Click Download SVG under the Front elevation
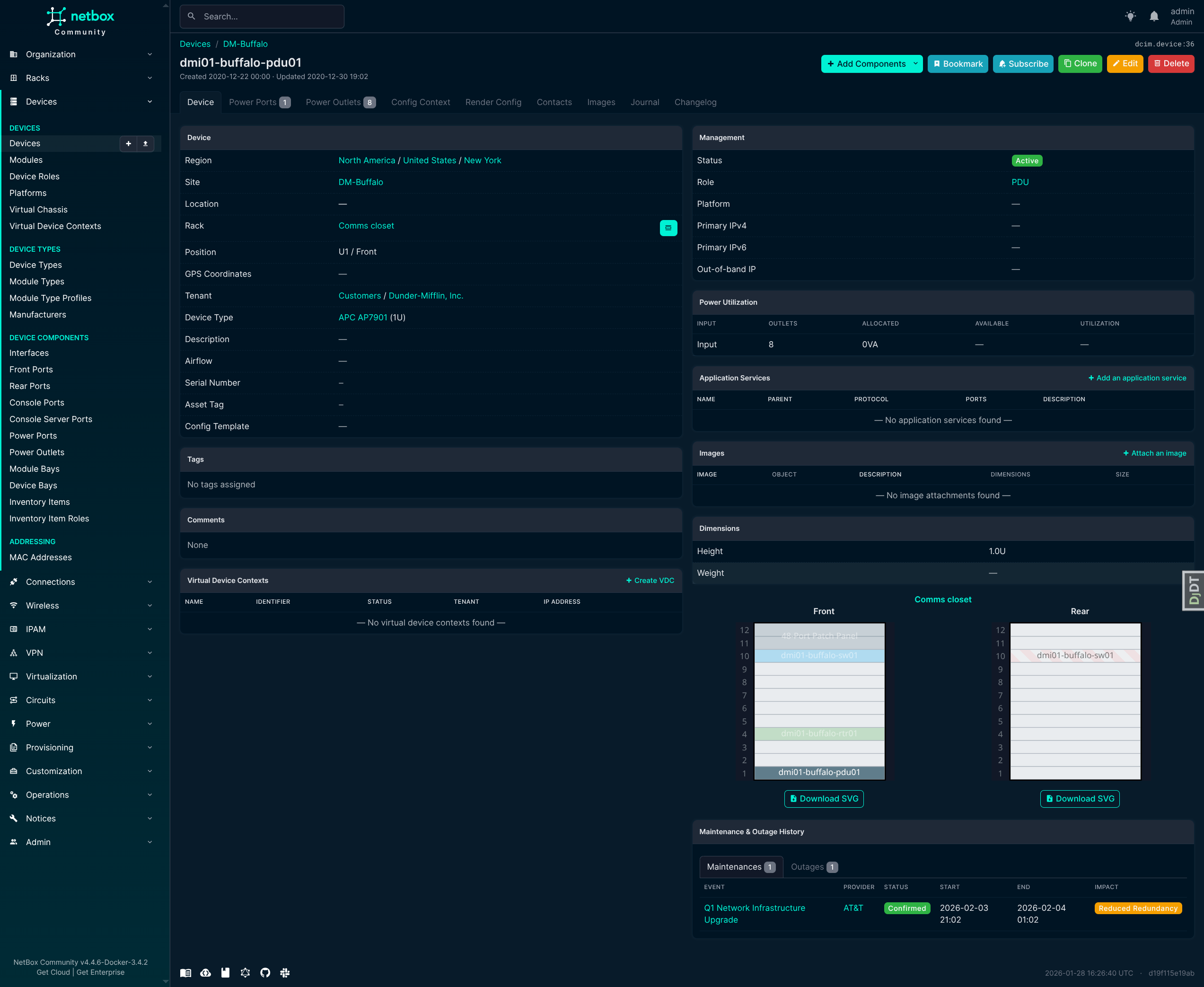Viewport: 1204px width, 987px height. coord(824,798)
